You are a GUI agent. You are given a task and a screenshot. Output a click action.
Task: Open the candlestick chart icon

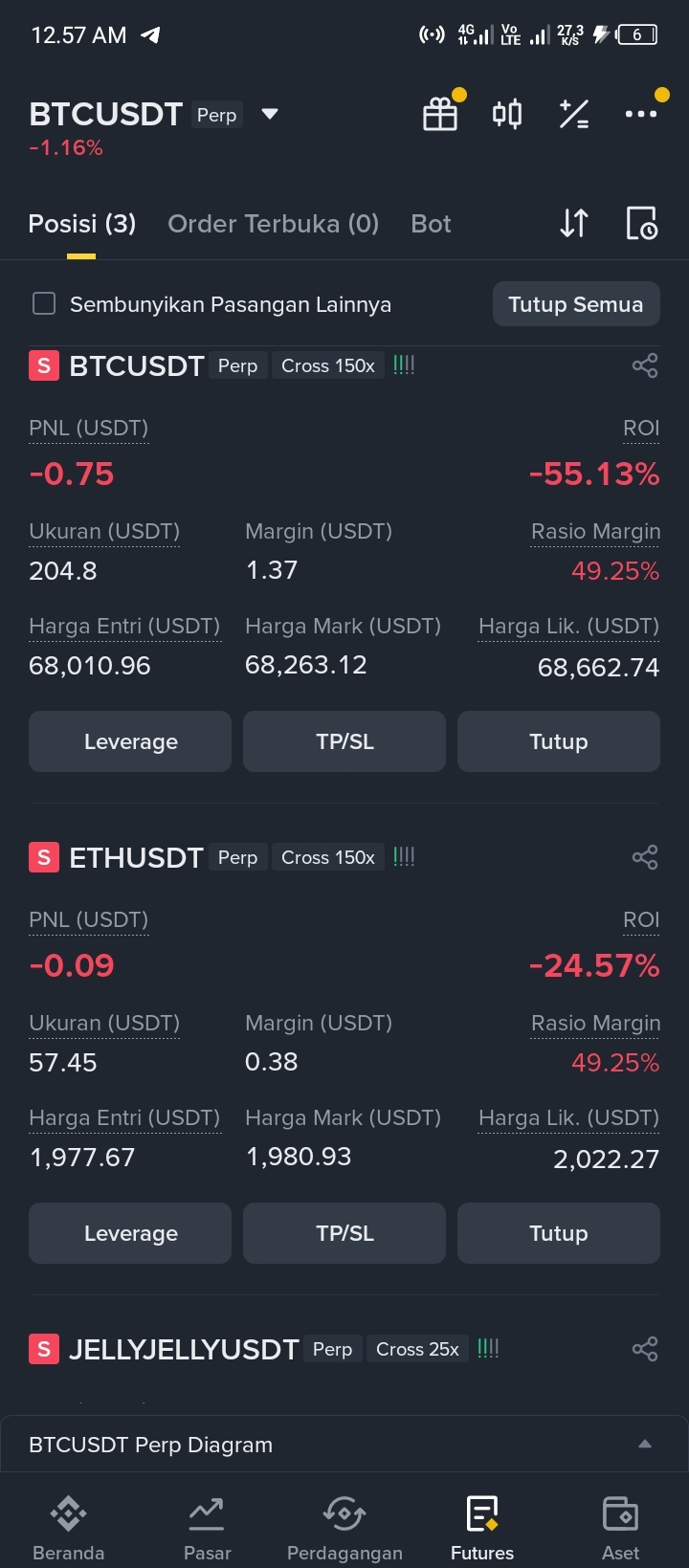coord(507,114)
